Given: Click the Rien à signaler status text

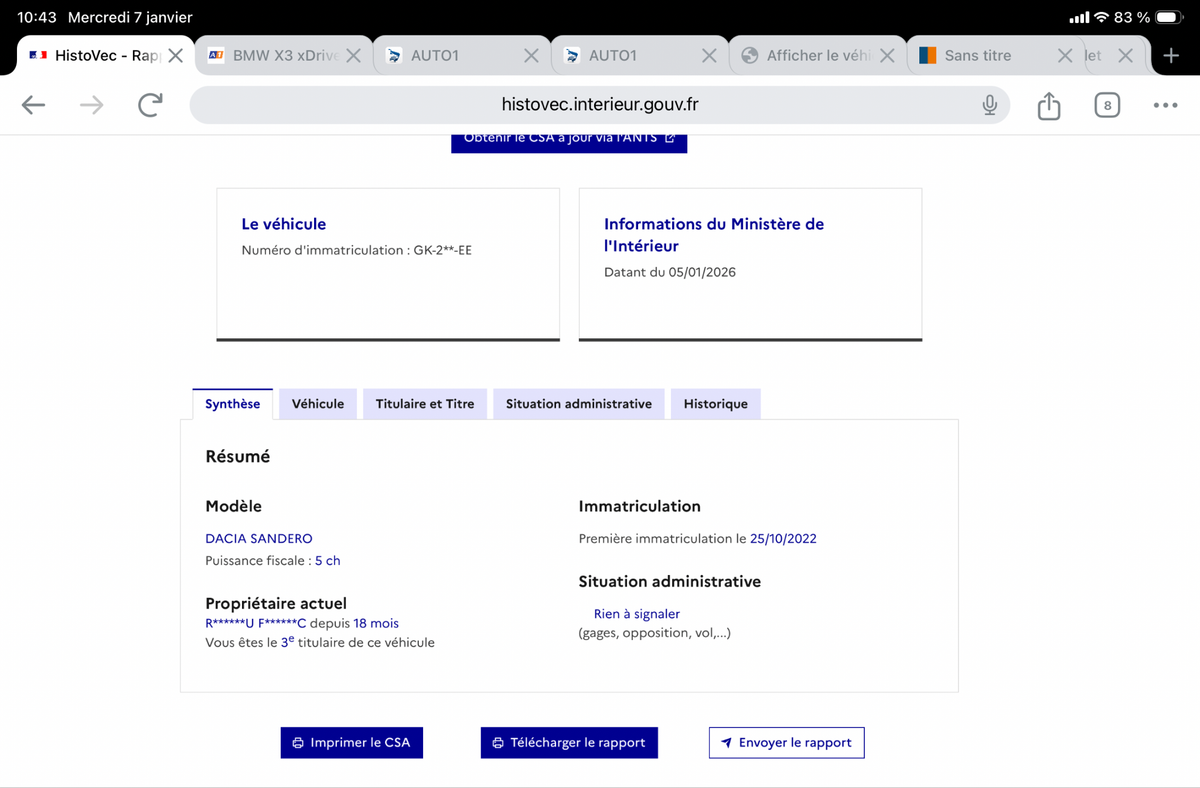Looking at the screenshot, I should (637, 614).
